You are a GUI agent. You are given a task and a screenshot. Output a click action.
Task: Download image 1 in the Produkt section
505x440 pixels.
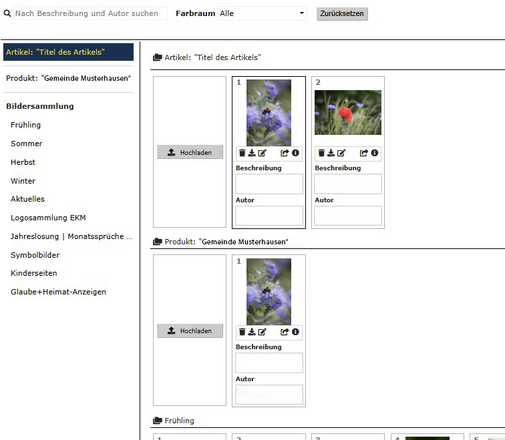click(252, 332)
